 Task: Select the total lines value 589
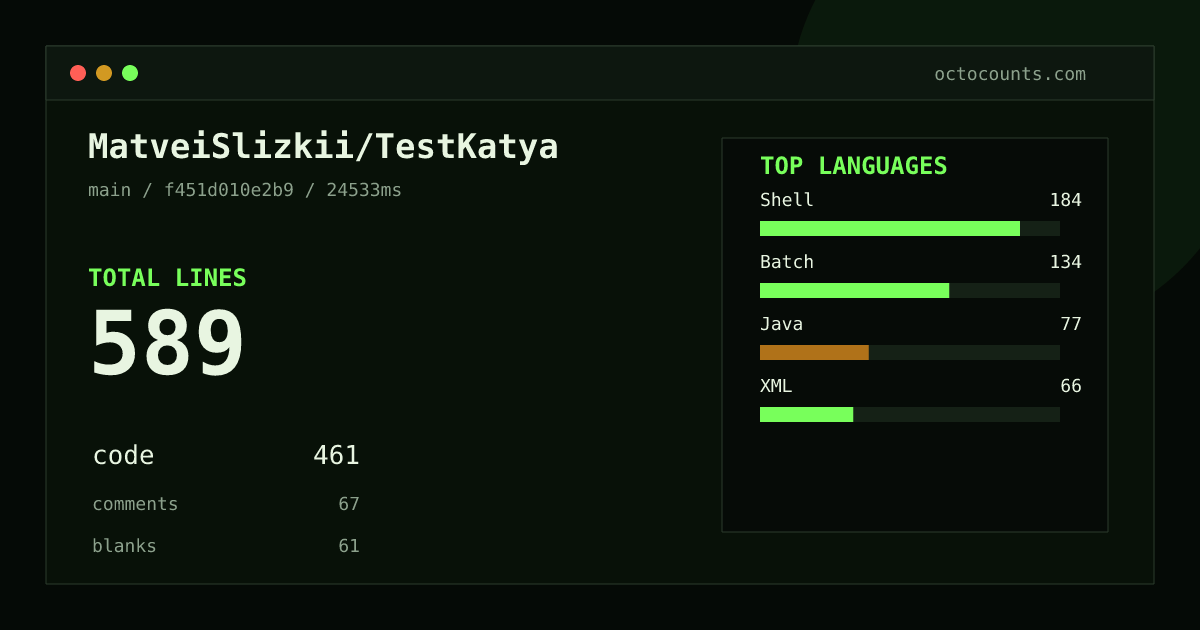(x=167, y=344)
